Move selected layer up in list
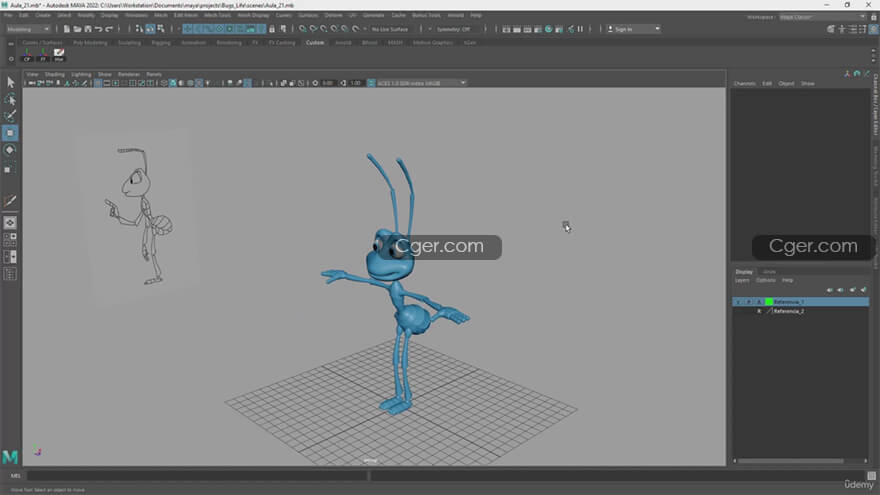This screenshot has width=880, height=495. click(x=829, y=290)
